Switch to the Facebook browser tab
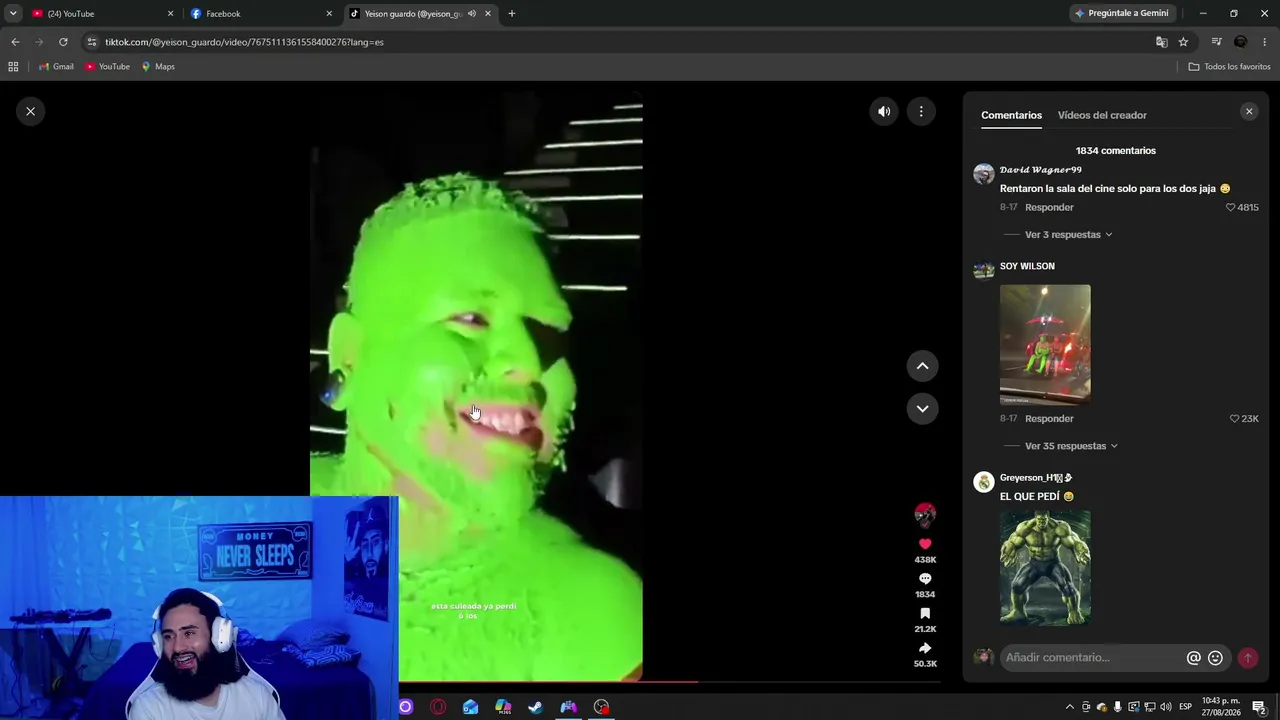1280x720 pixels. coord(262,14)
